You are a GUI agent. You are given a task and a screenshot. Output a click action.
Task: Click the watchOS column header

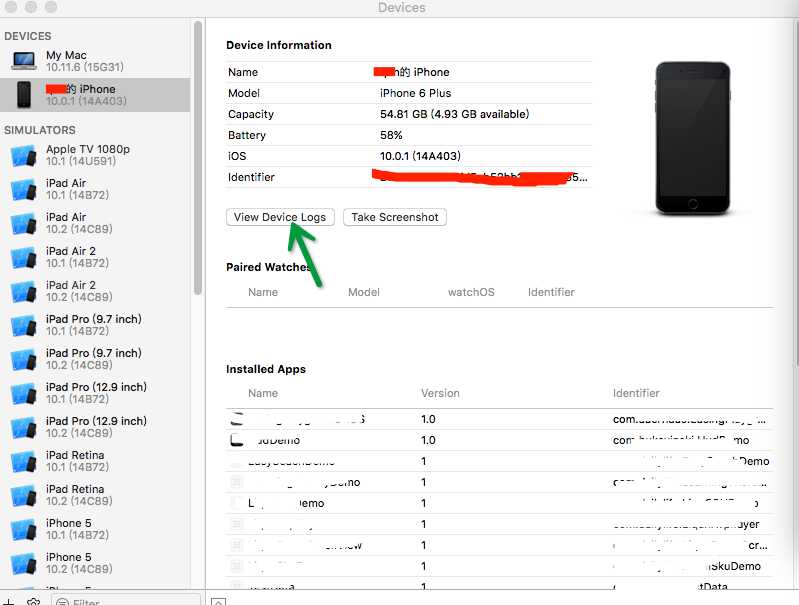pos(471,292)
